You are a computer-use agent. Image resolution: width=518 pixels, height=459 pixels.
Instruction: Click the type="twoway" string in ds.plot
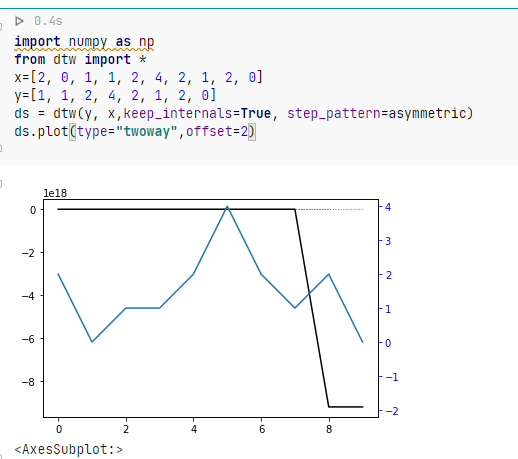coord(128,131)
